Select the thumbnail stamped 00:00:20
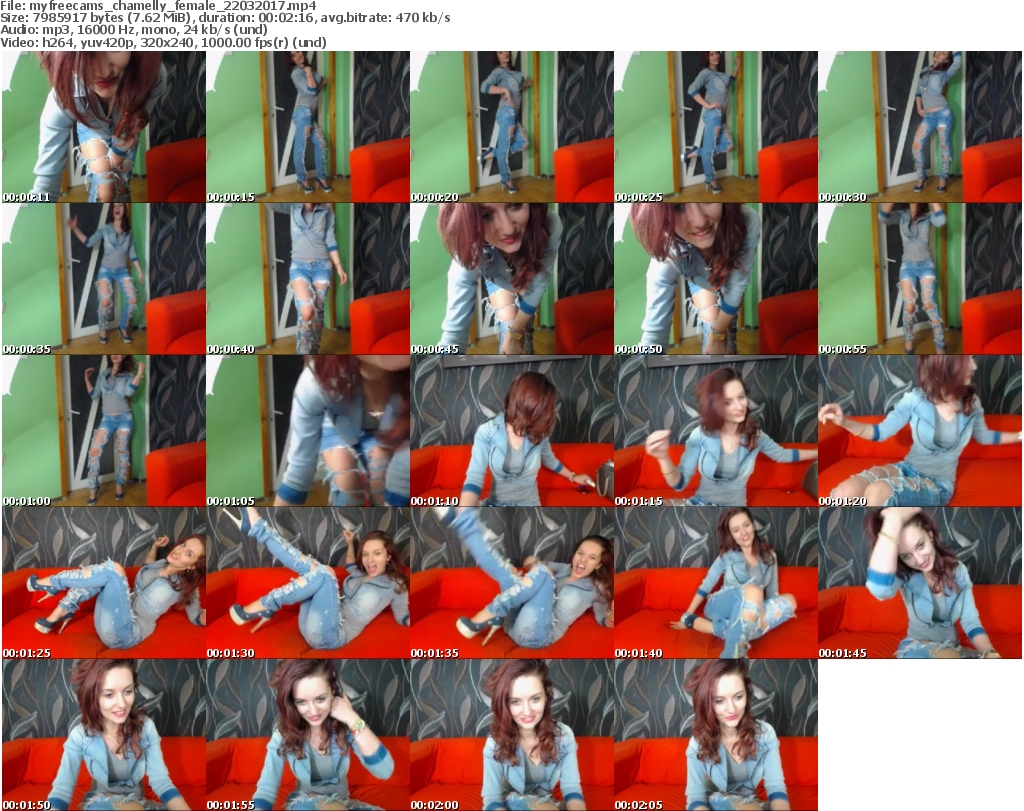Screen dimensions: 1024x811 512,127
